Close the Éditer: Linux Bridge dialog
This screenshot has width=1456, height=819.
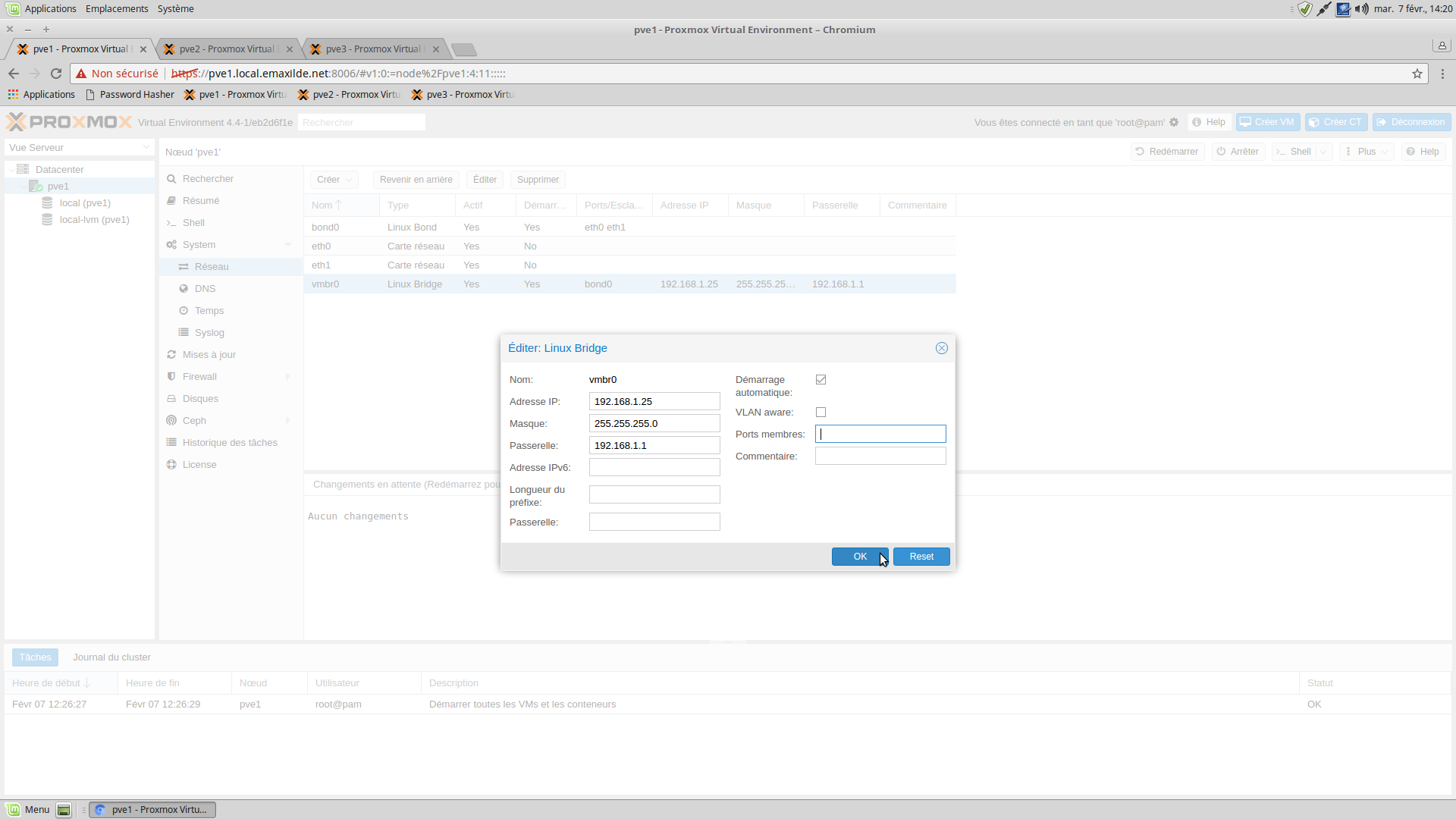pos(942,348)
